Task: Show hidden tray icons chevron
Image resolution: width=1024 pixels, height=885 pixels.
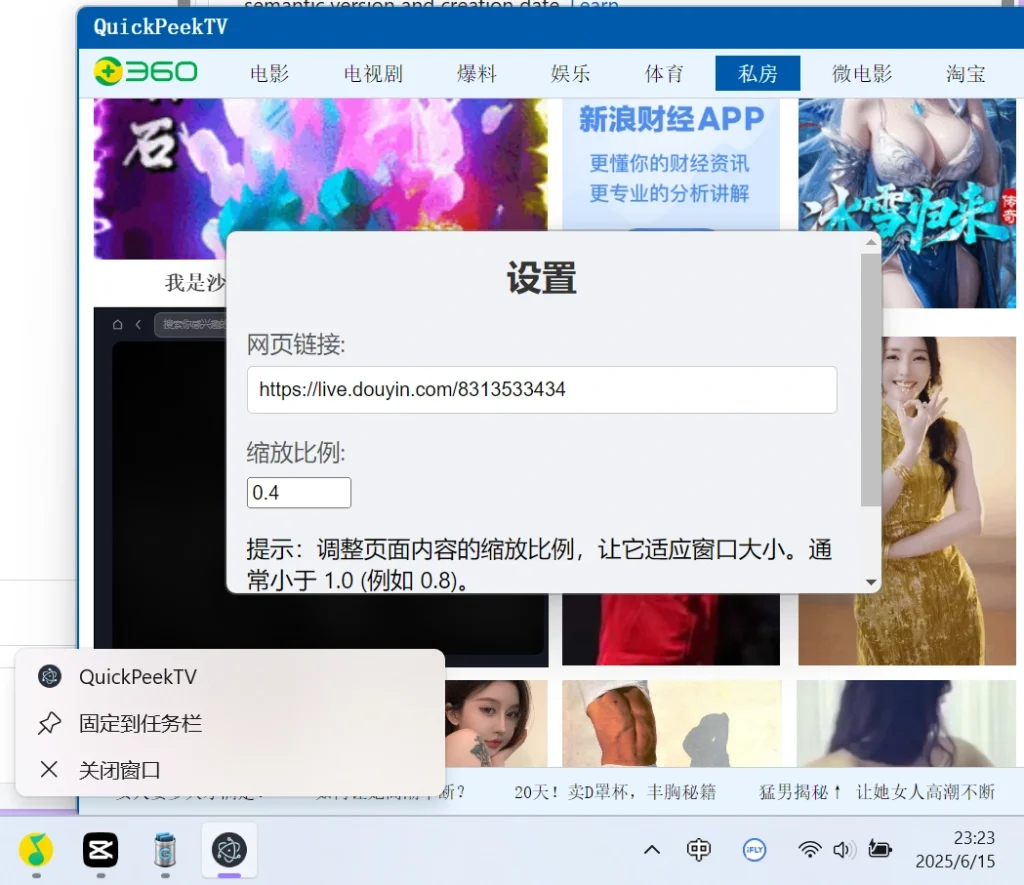Action: 652,850
